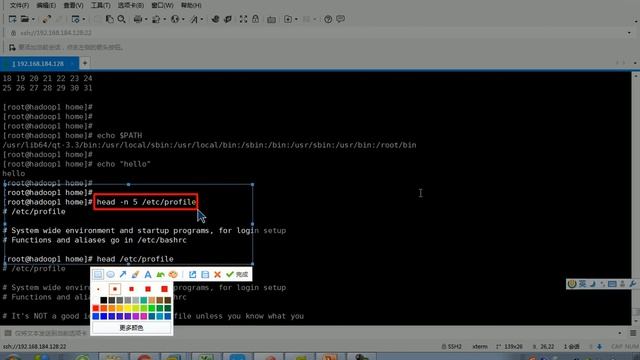The width and height of the screenshot is (640, 360).
Task: Open the 选项卡(B) menu
Action: (131, 5)
